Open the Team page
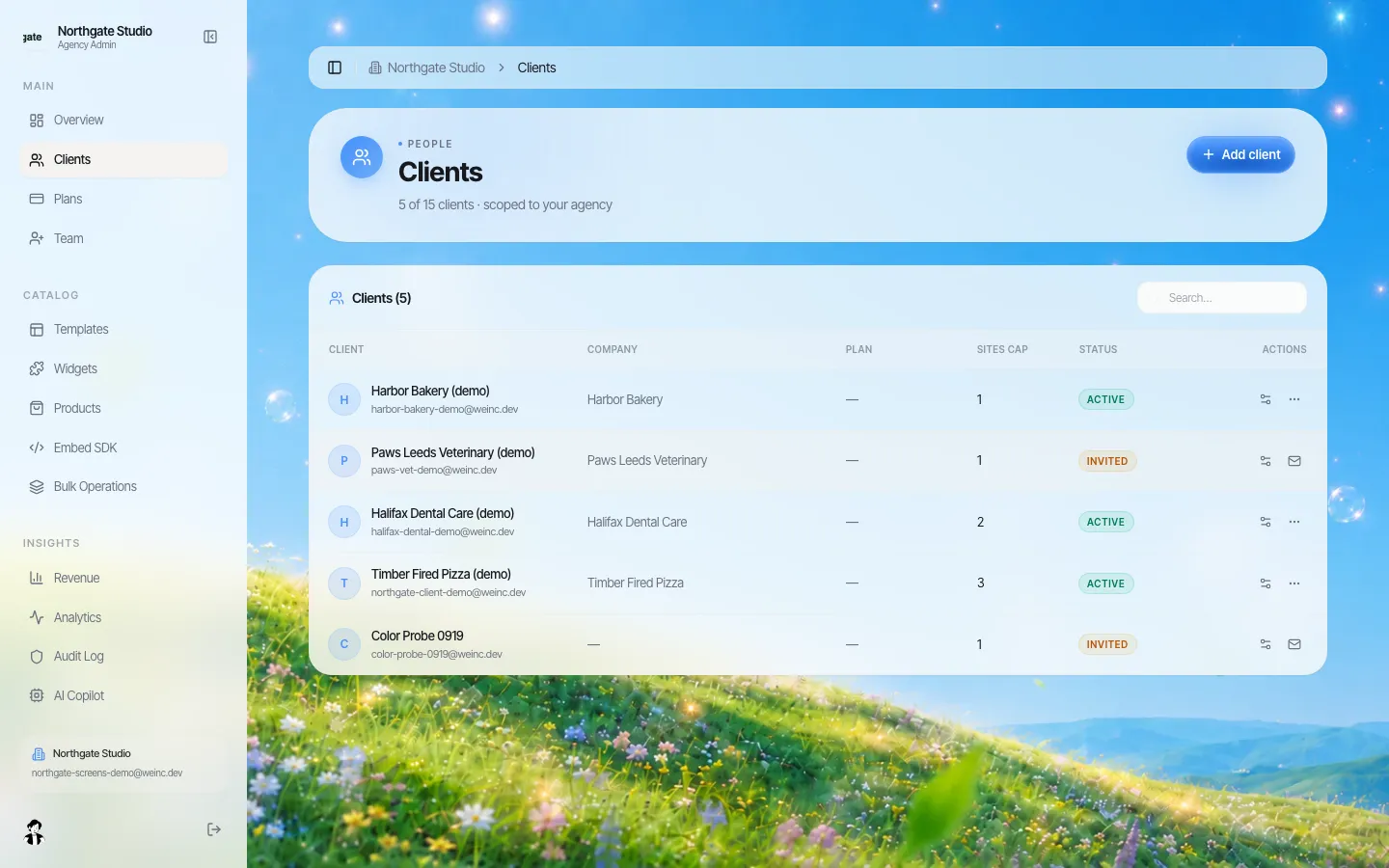1389x868 pixels. click(x=123, y=238)
